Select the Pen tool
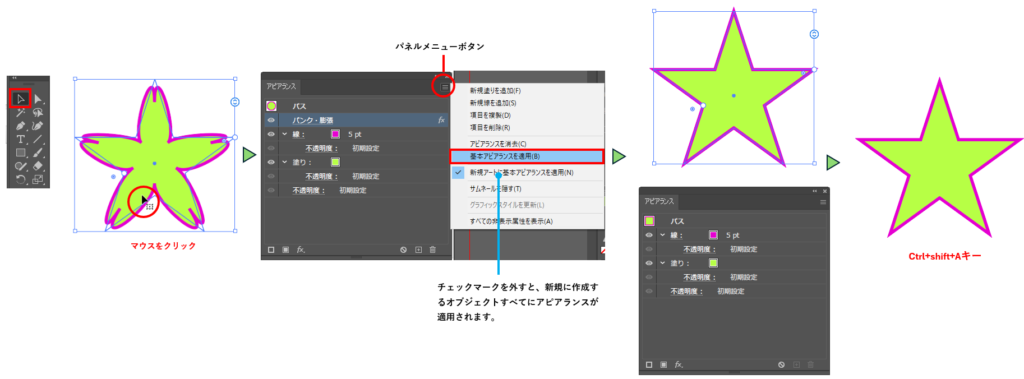Viewport: 1024px width, 379px height. 20,125
